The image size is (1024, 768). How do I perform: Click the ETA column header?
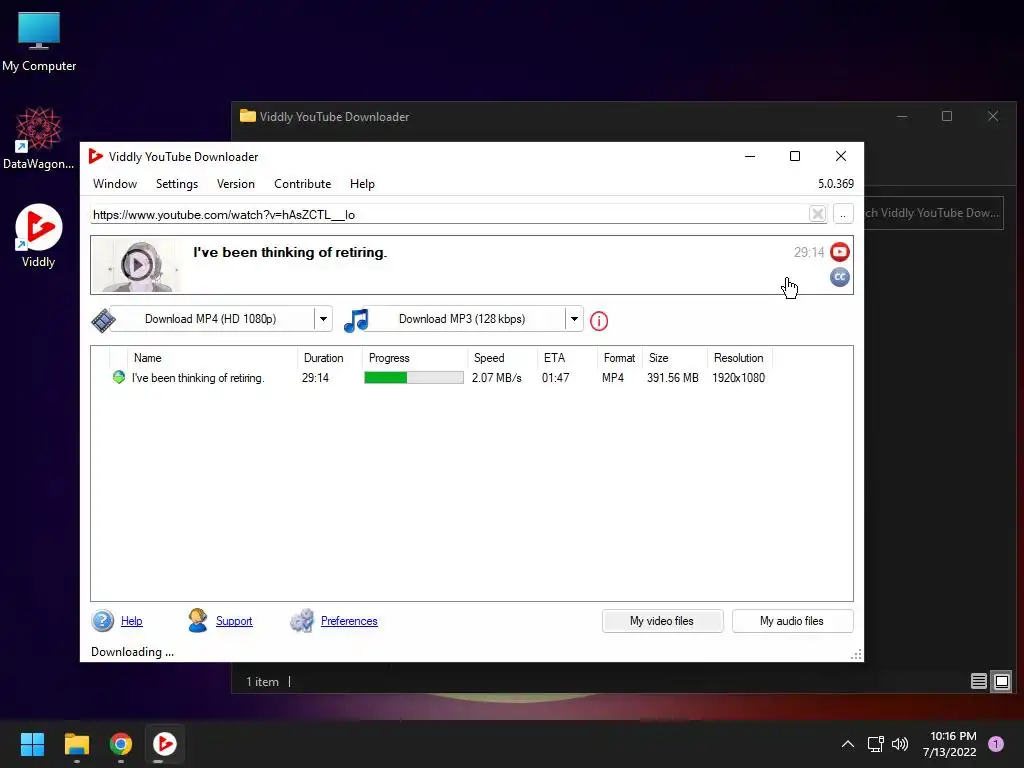tap(568, 358)
